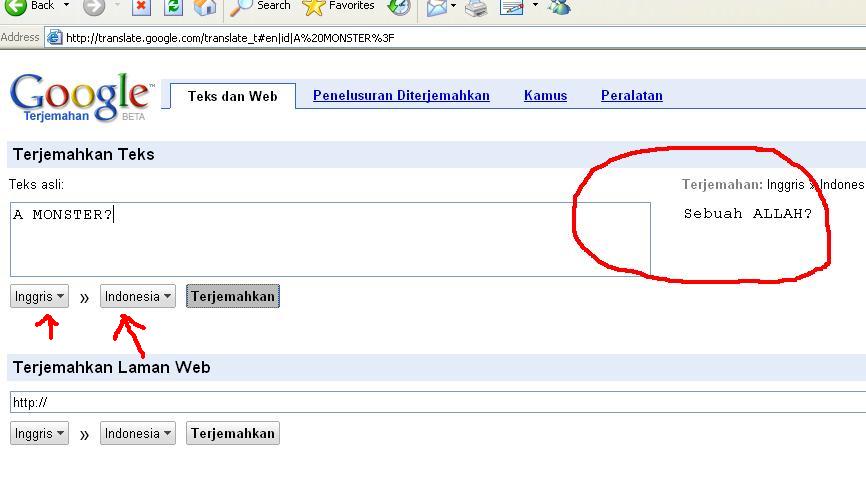
Task: Go to the Home page icon
Action: (x=204, y=6)
